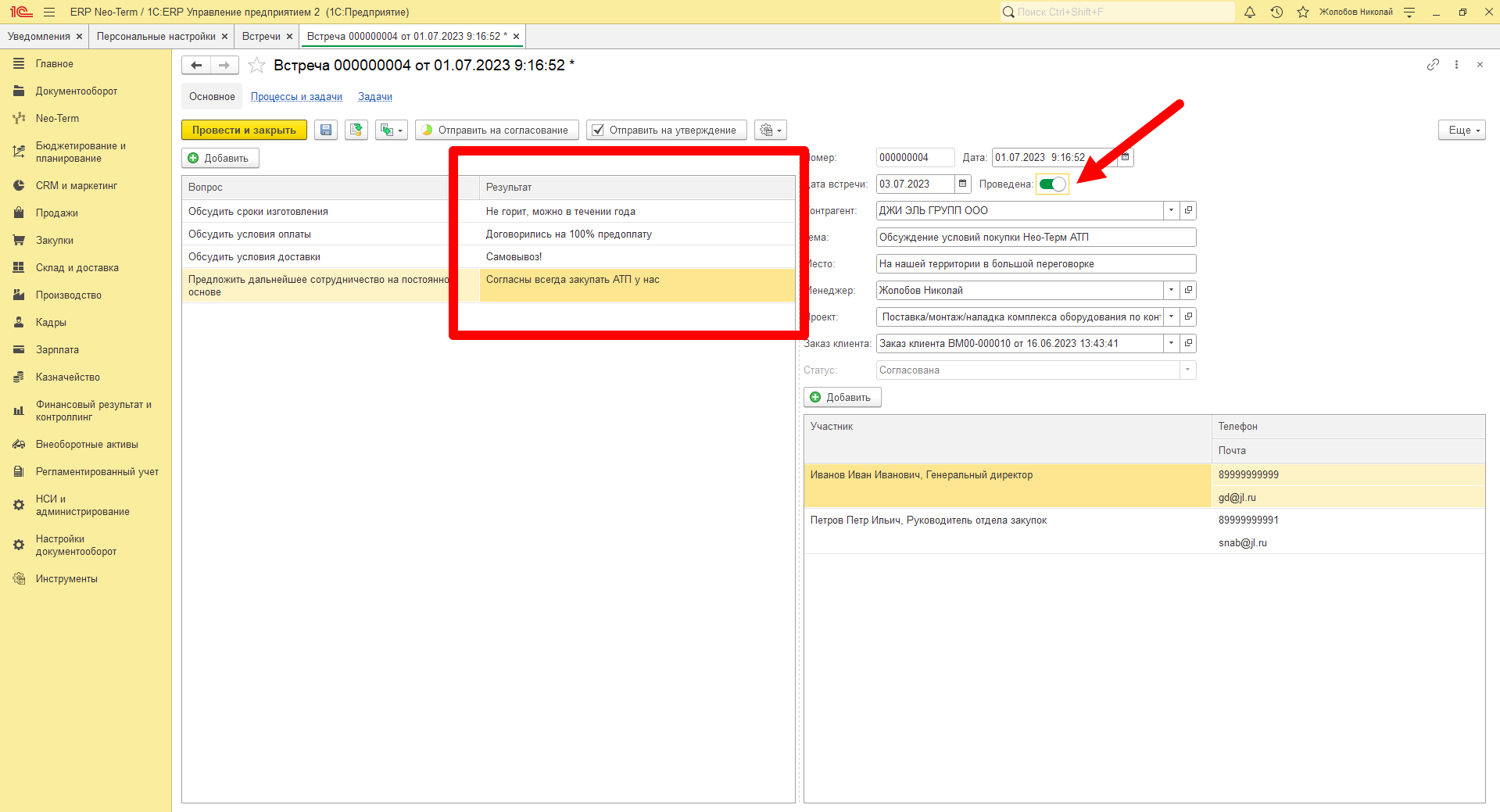Screen dimensions: 1500x812
Task: Open the Задачи link
Action: click(375, 97)
